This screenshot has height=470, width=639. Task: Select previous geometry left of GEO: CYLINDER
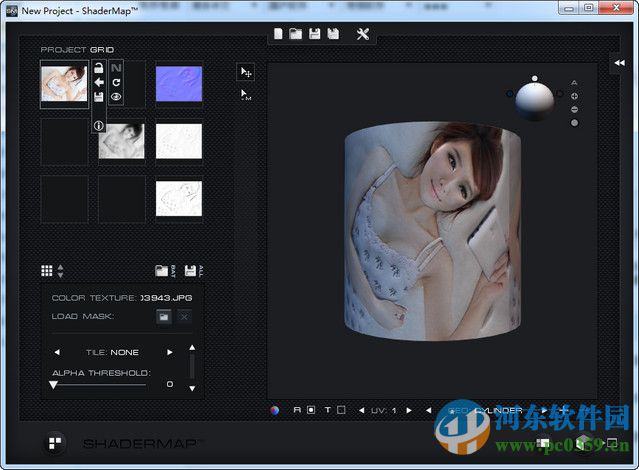coord(428,410)
